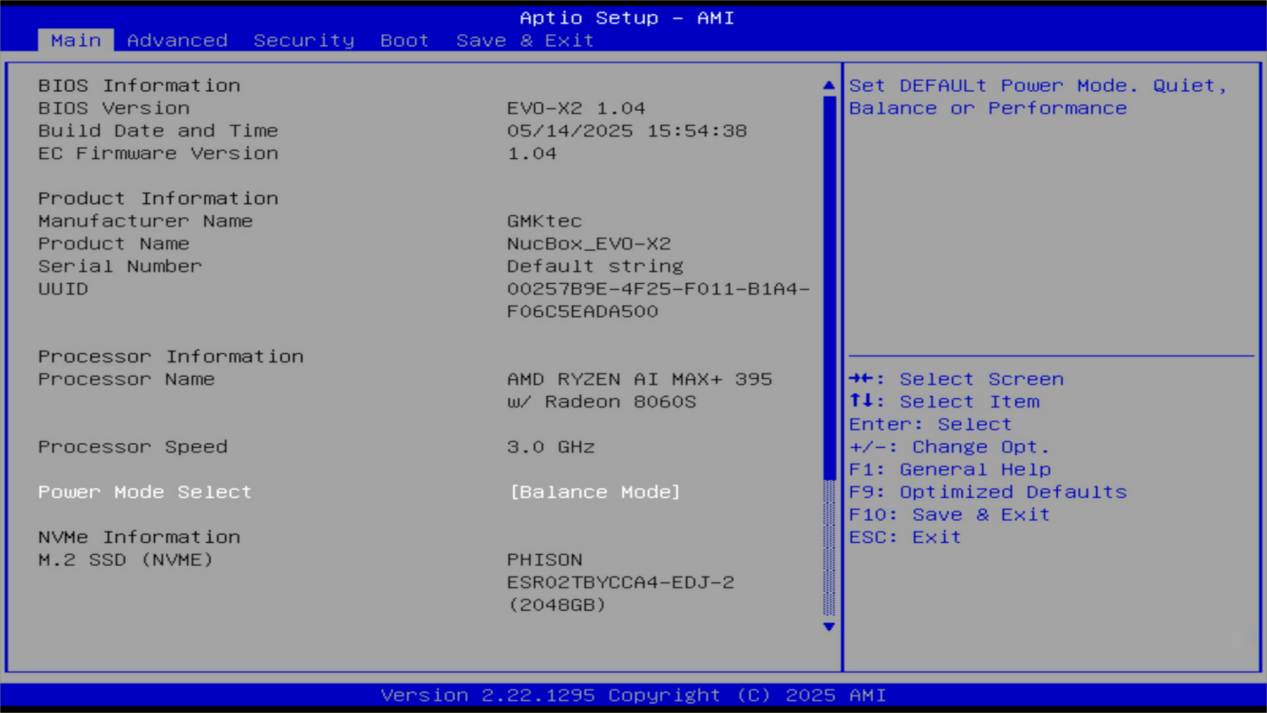Click the Product Name label
The image size is (1267, 713).
point(114,244)
